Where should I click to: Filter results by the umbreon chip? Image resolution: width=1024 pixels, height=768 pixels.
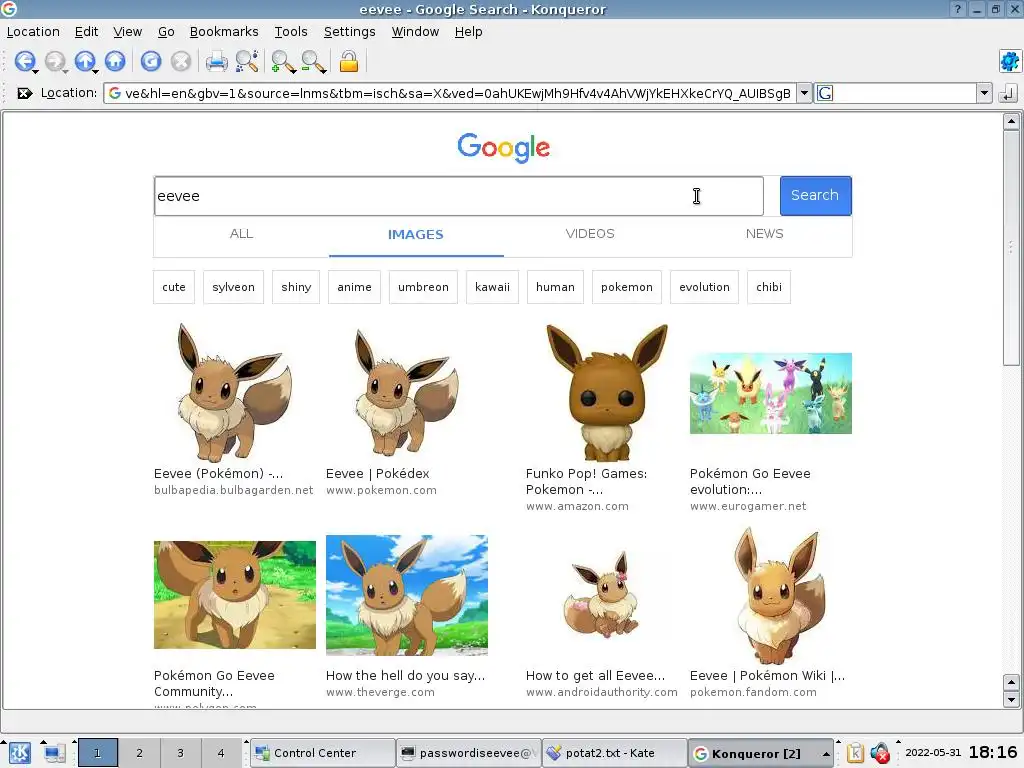point(423,287)
